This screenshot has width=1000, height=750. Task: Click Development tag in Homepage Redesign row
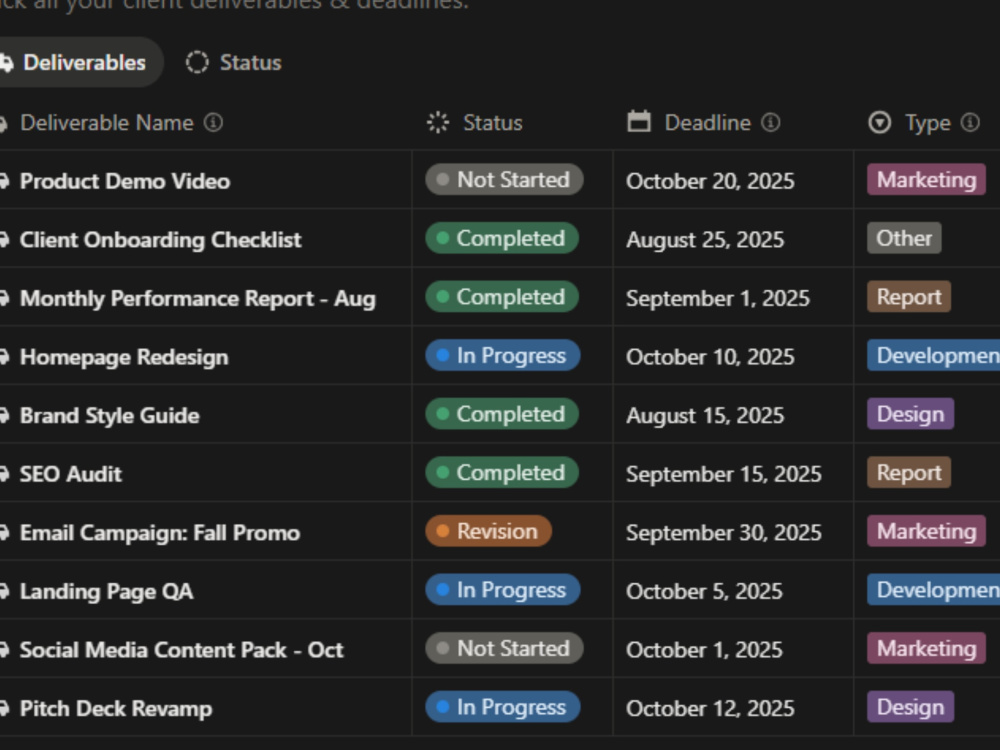coord(934,356)
